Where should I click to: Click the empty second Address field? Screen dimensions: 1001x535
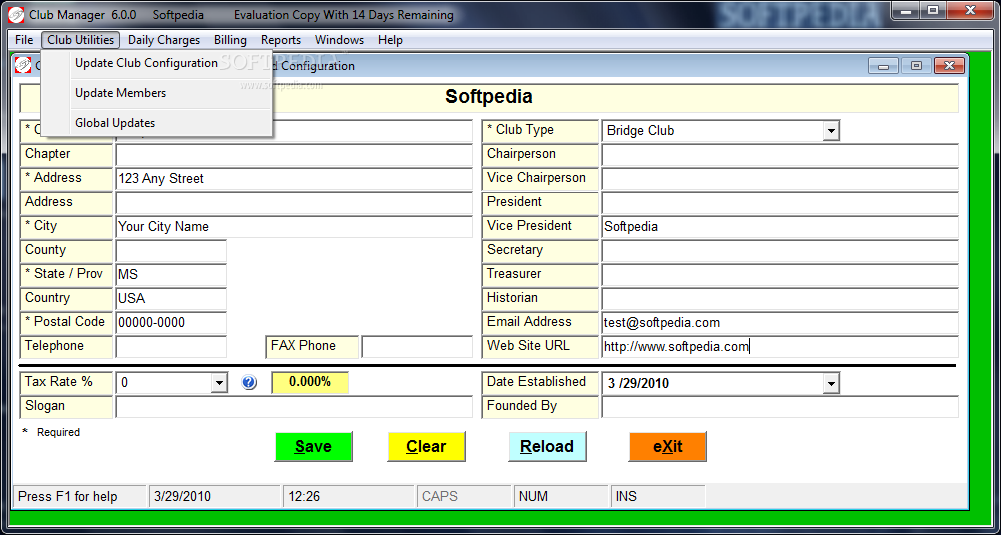pos(294,202)
